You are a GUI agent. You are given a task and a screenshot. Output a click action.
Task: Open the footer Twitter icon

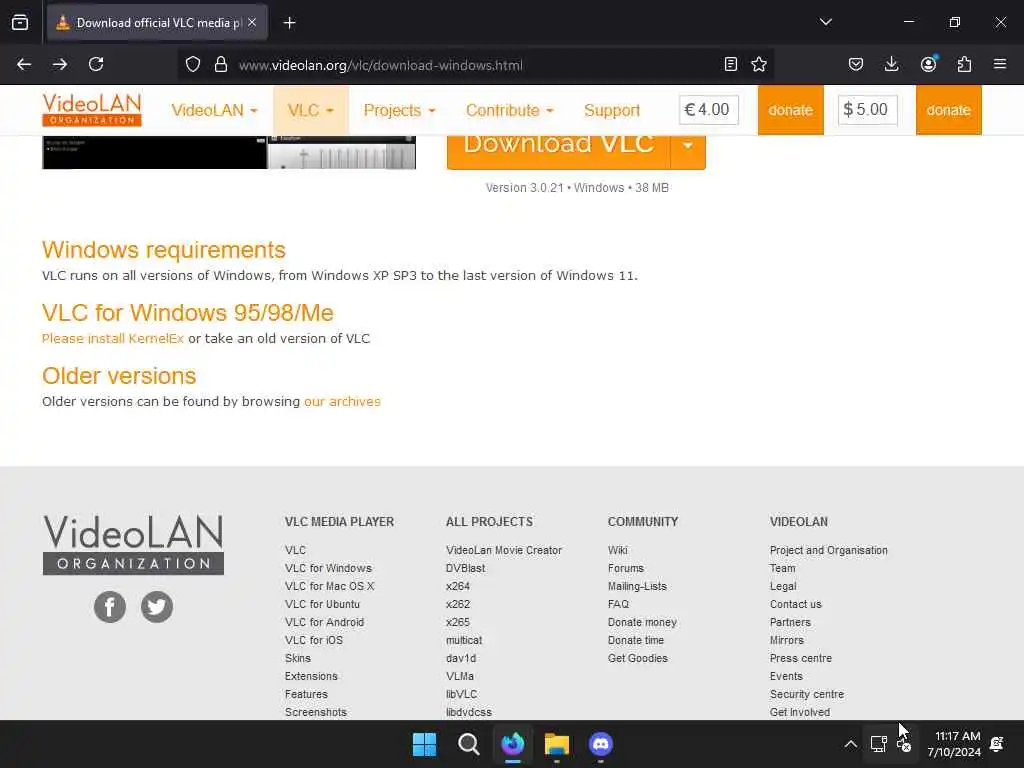[157, 607]
